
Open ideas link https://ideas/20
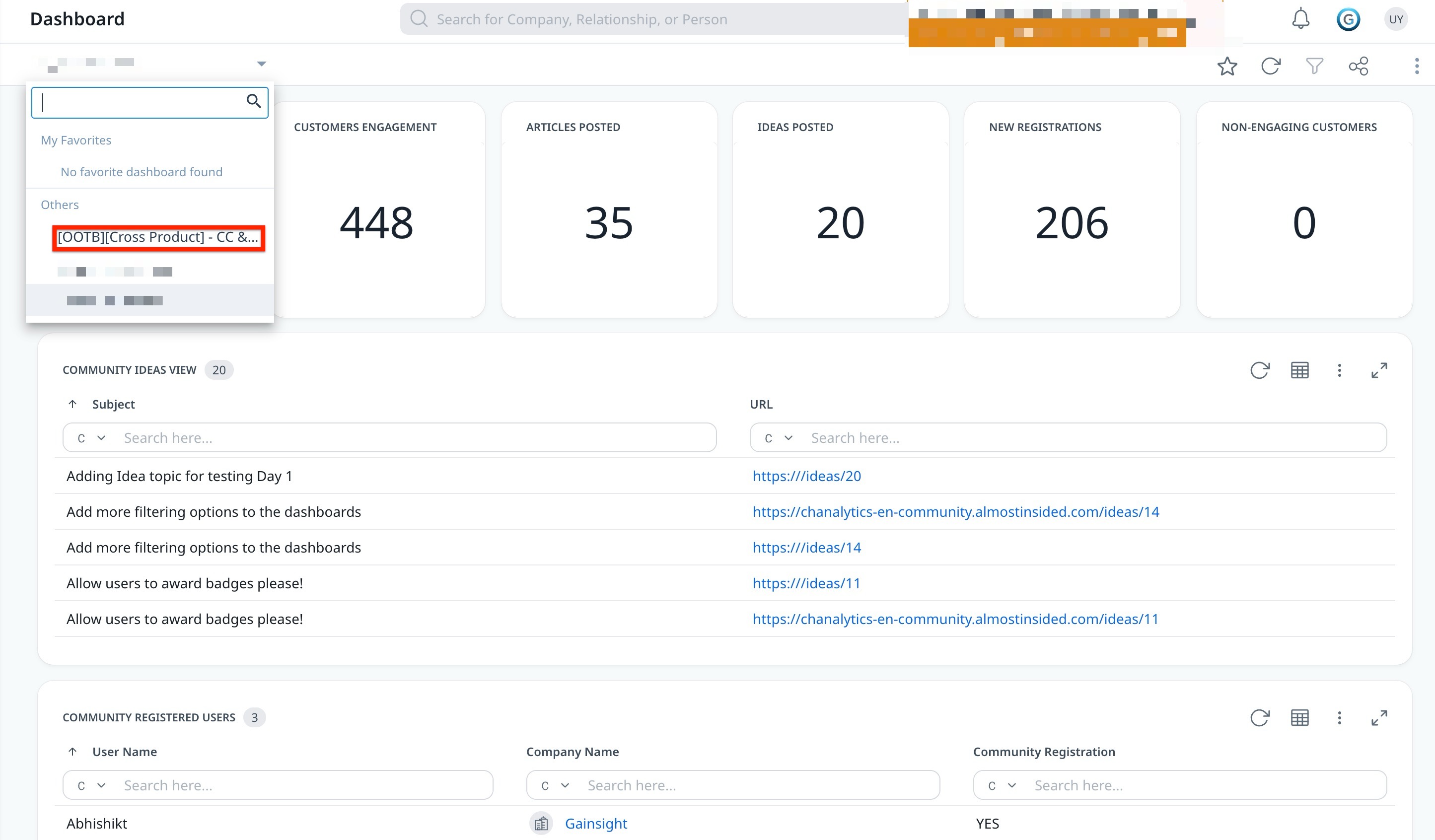coord(805,475)
